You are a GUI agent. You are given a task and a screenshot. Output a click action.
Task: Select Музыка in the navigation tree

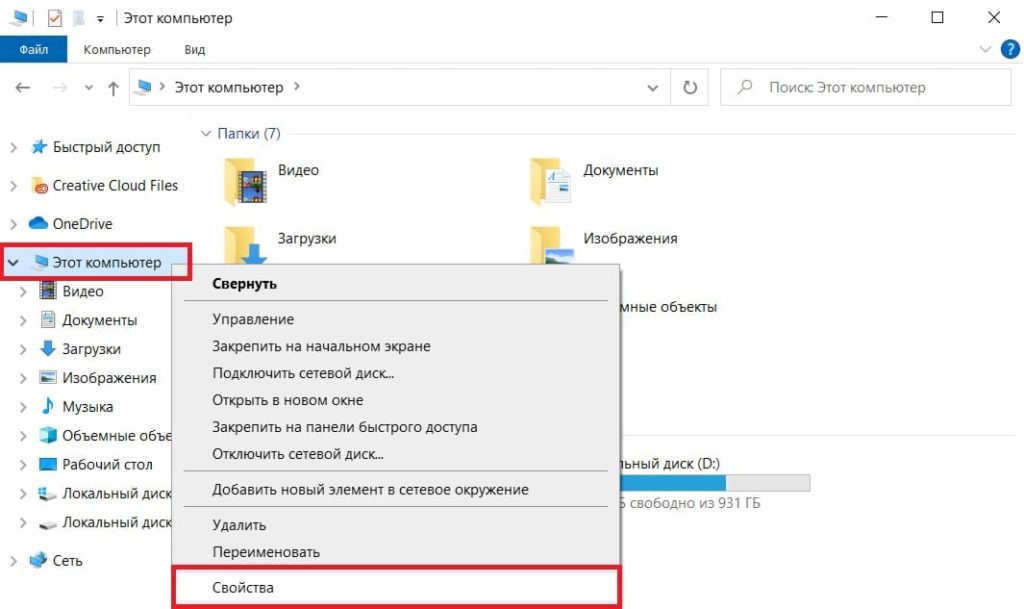[x=88, y=407]
